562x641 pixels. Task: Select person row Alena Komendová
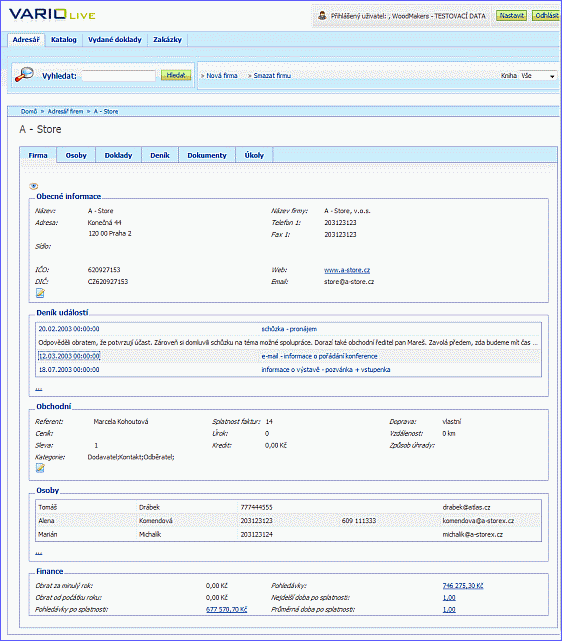289,521
